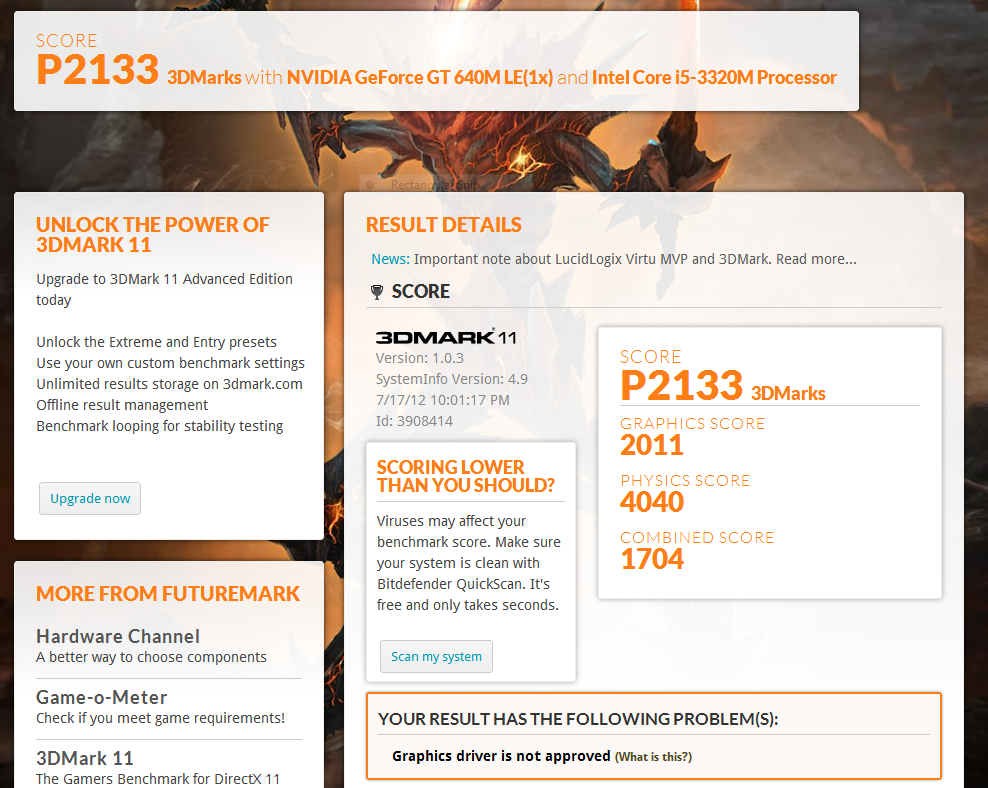Click 'Unlock the Extreme and Entry presets' line
988x788 pixels.
tap(156, 342)
